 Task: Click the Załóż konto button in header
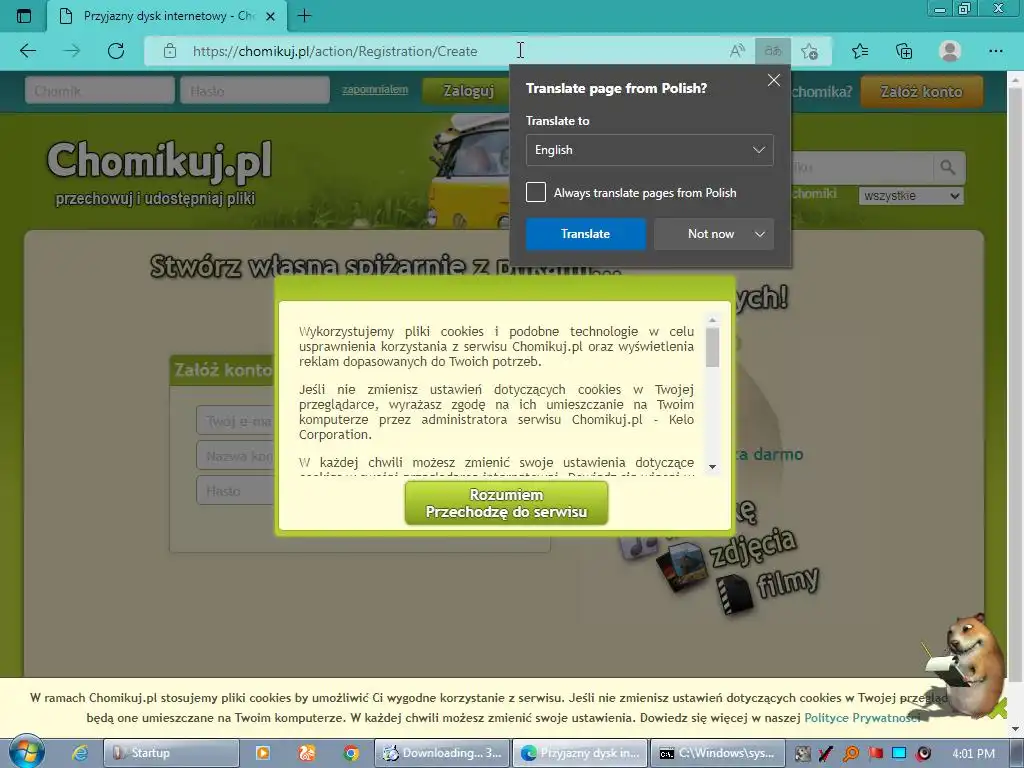point(921,91)
